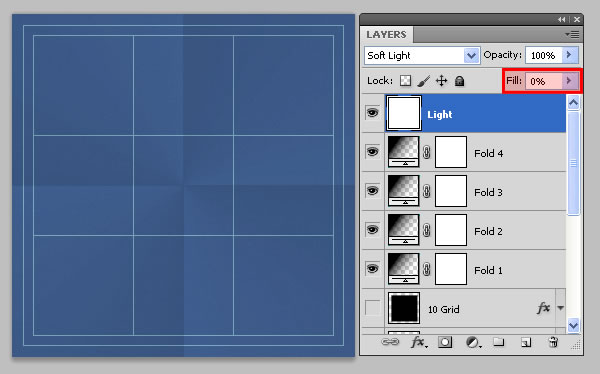Viewport: 600px width, 374px height.
Task: Select Fold 4 layer mask thumbnail
Action: point(451,152)
